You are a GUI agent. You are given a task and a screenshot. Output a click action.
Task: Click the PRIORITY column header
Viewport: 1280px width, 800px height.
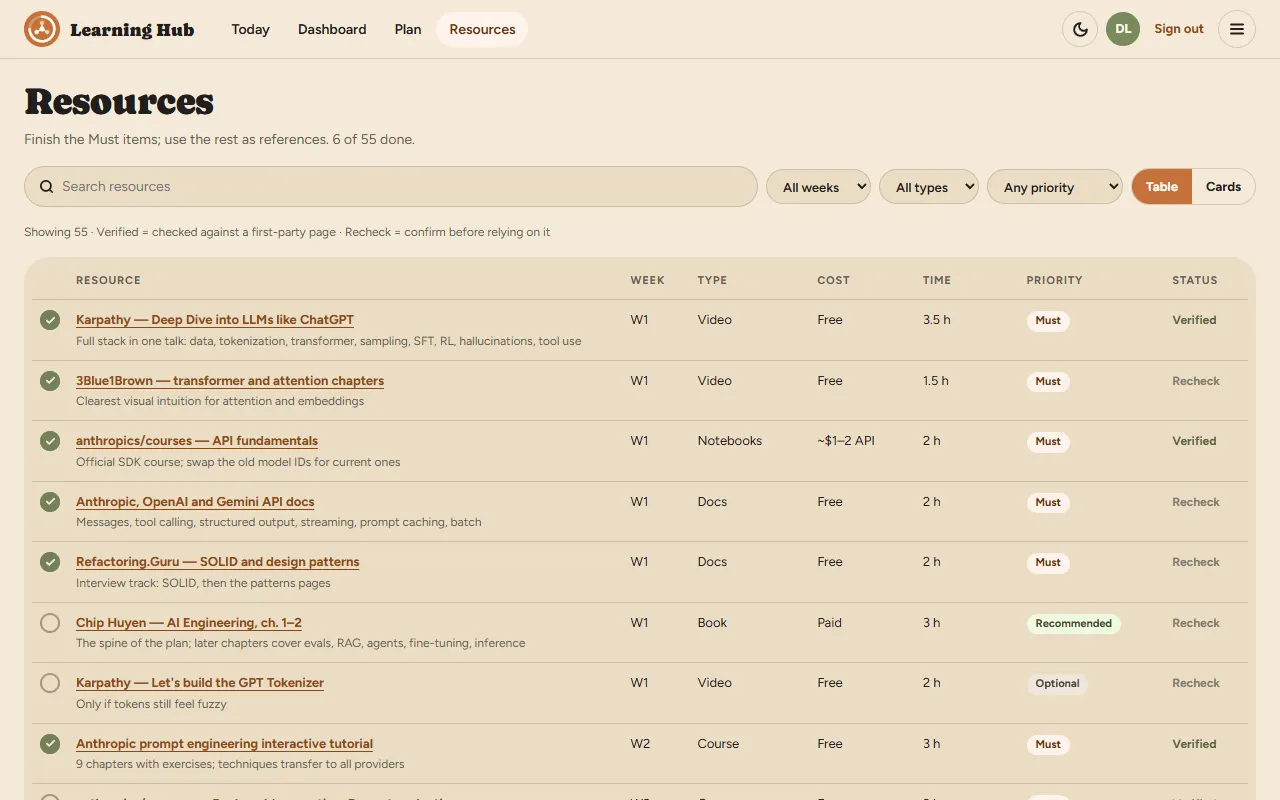1054,280
